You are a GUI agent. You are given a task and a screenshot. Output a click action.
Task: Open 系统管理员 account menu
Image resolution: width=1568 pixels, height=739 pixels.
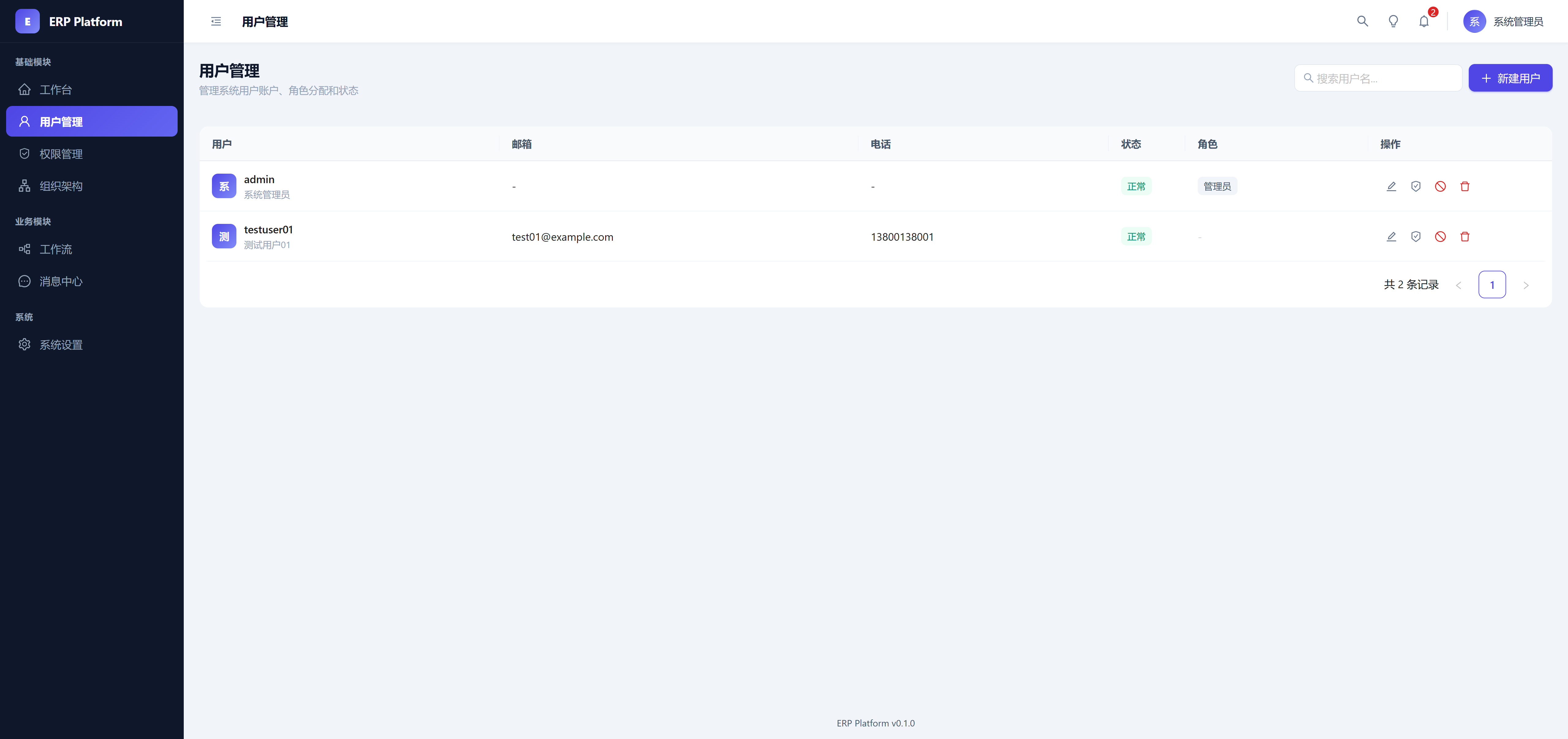1503,22
